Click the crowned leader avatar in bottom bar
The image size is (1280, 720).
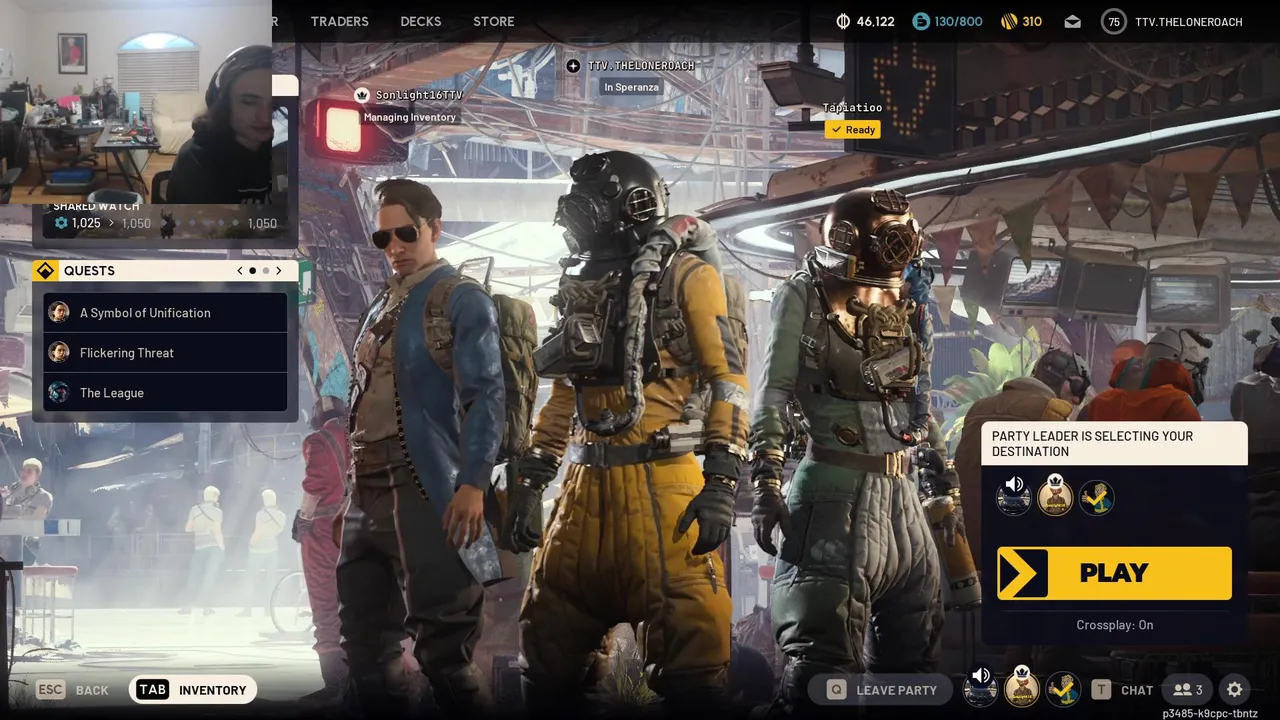[x=1021, y=688]
